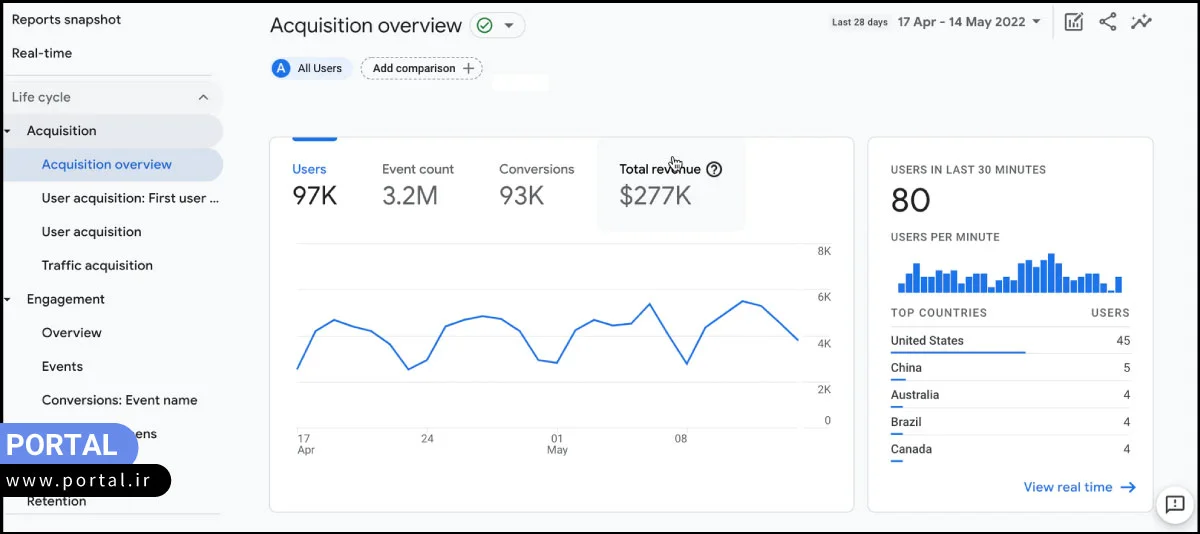Open the Insights sparkline icon
Viewport: 1200px width, 534px height.
click(1141, 22)
